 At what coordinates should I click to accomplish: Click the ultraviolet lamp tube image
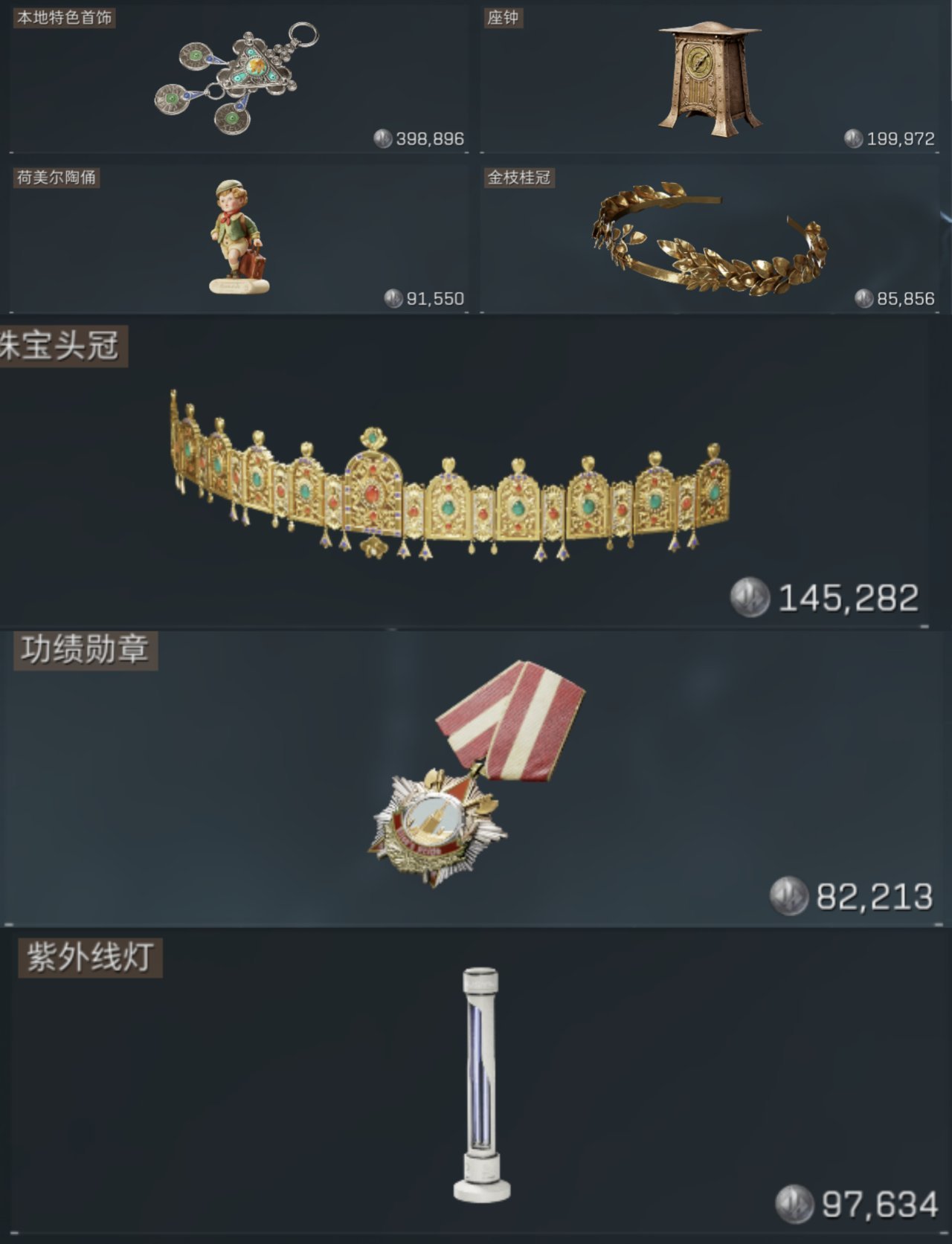pos(481,1084)
